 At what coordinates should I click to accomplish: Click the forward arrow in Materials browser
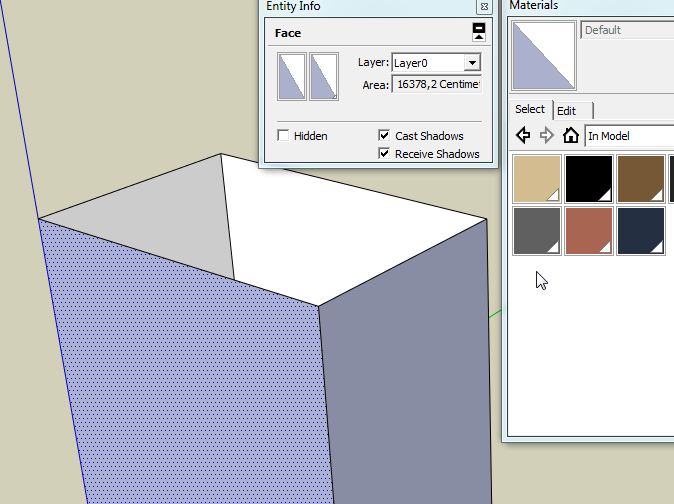coord(546,135)
